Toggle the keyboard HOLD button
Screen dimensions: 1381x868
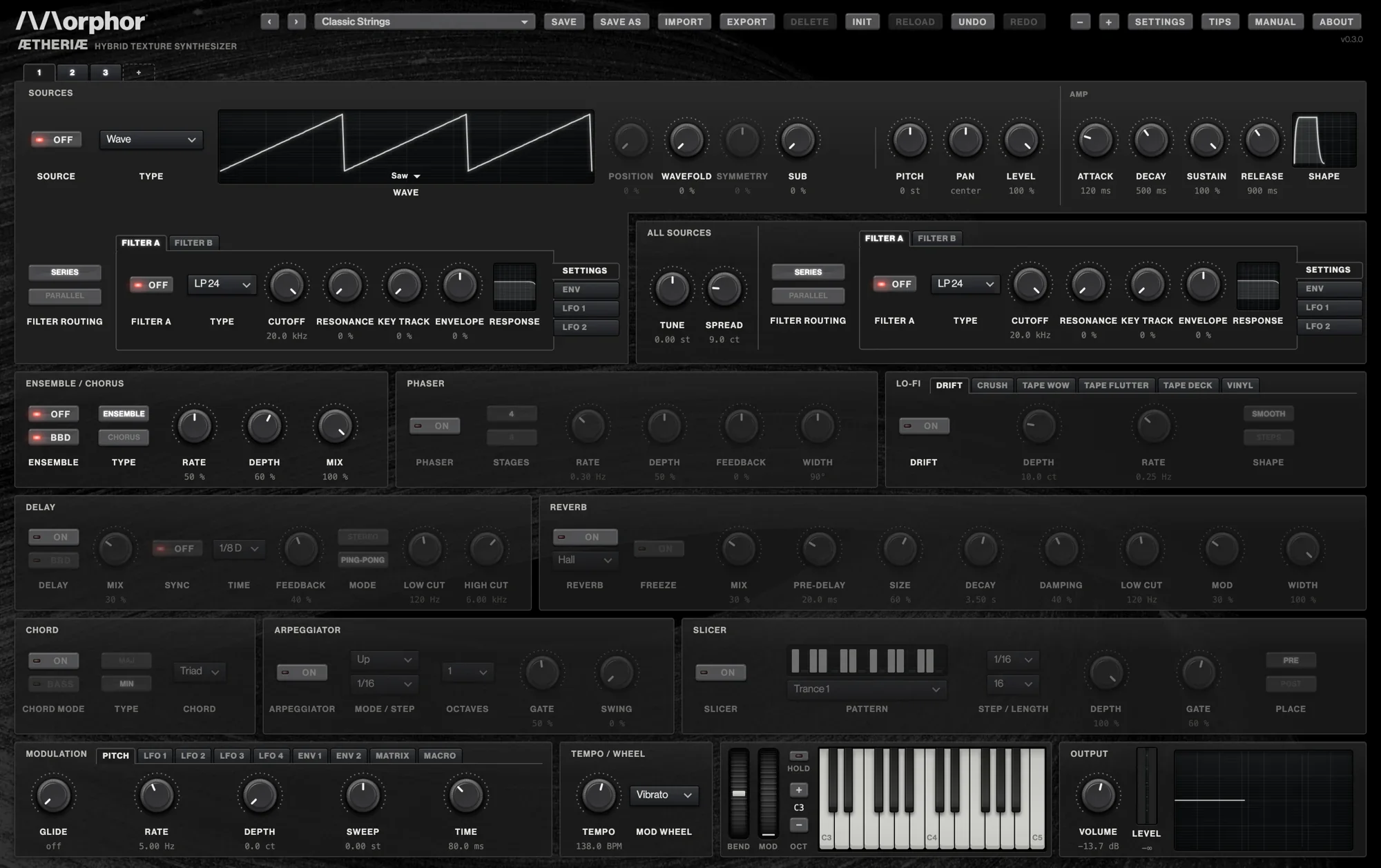point(798,755)
